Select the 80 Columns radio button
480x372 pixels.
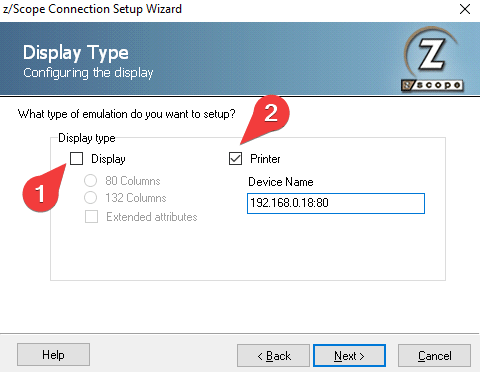coord(90,181)
